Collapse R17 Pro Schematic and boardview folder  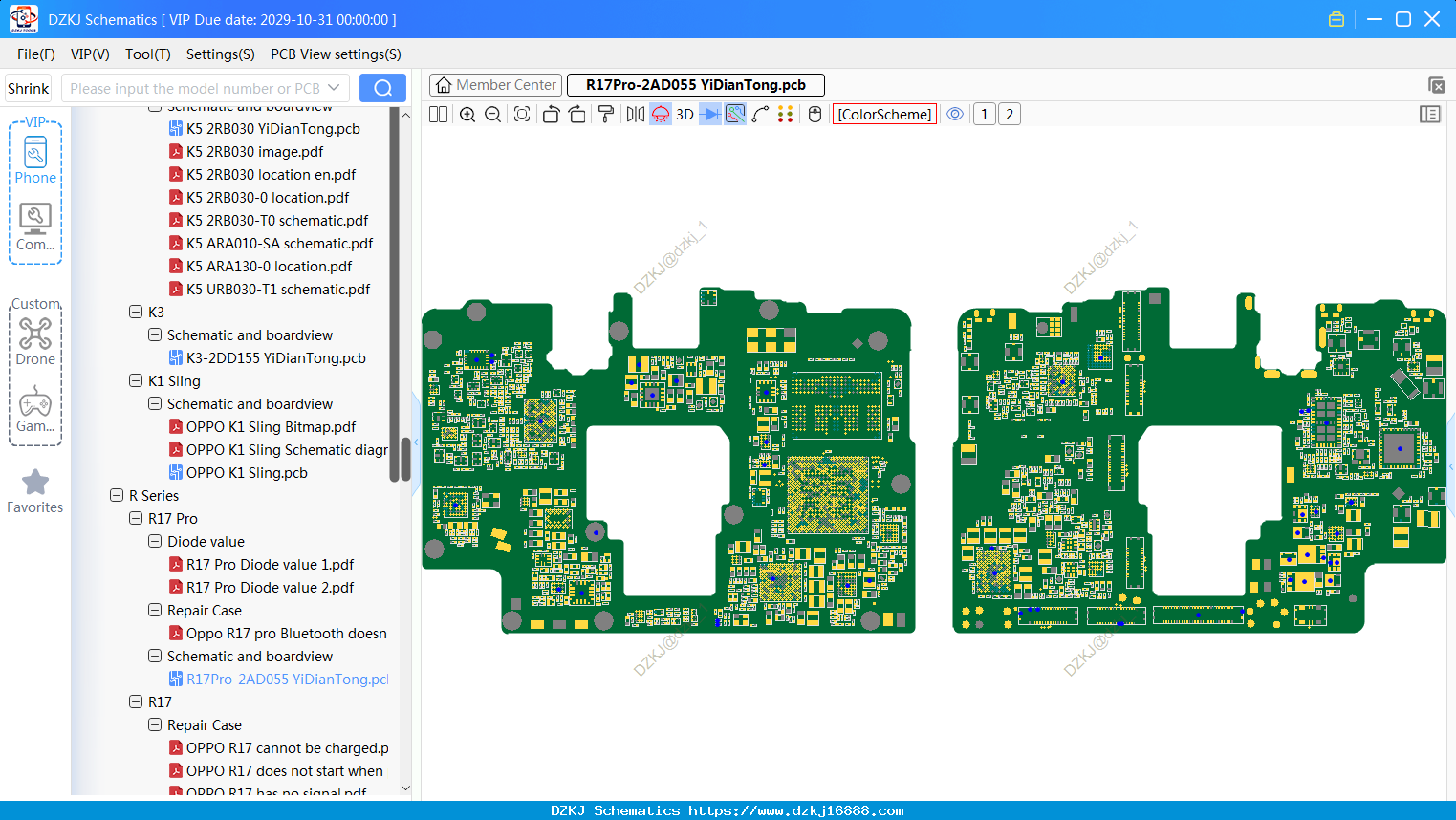pos(155,657)
